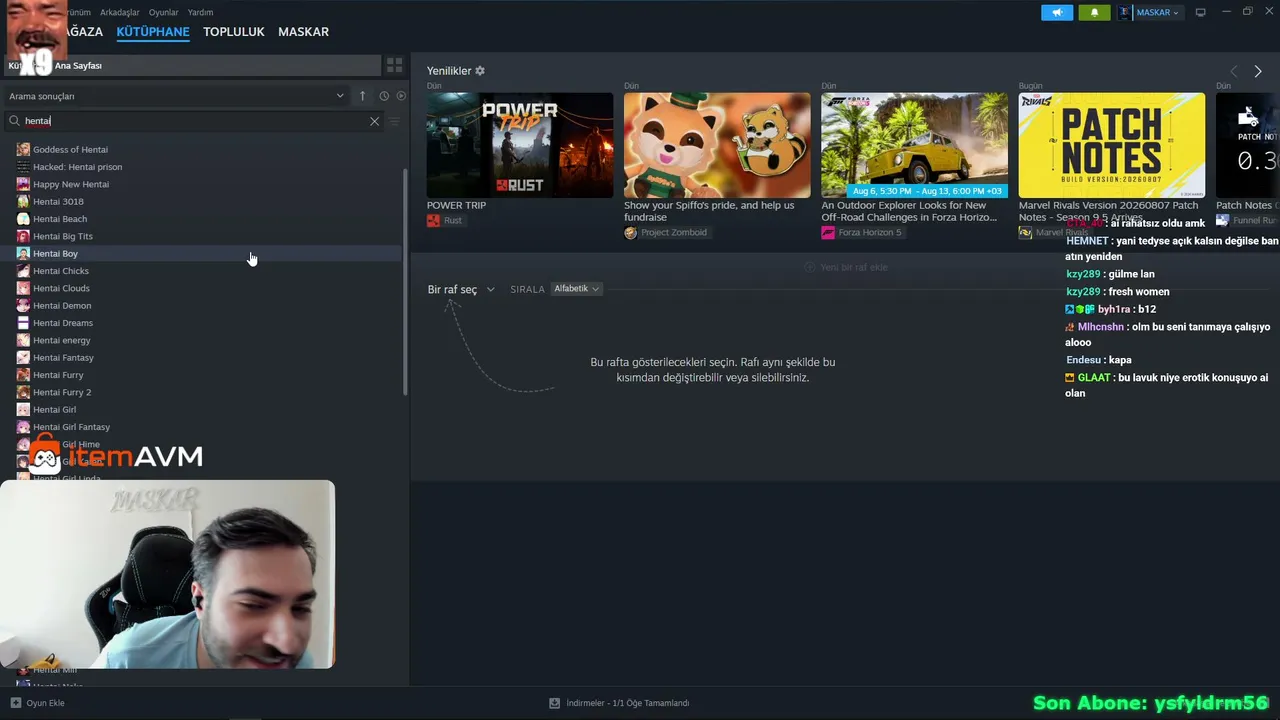The width and height of the screenshot is (1280, 720).
Task: Select Hentai Dreams in the list
Action: [201, 323]
